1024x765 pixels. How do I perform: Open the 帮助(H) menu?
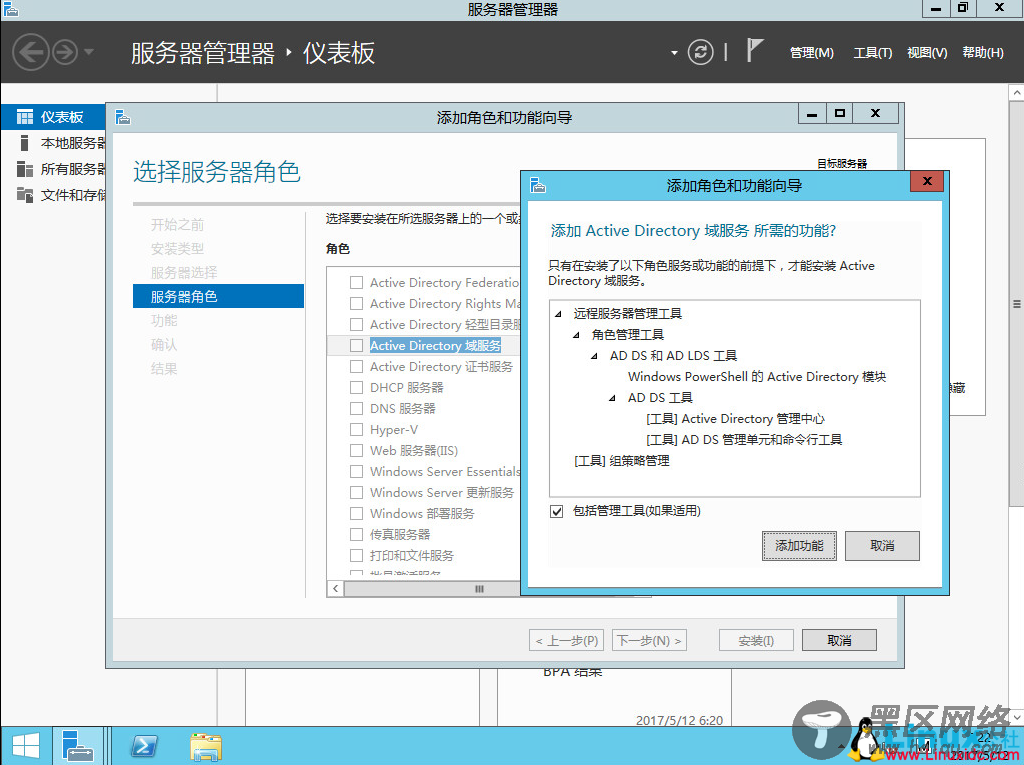pos(983,53)
